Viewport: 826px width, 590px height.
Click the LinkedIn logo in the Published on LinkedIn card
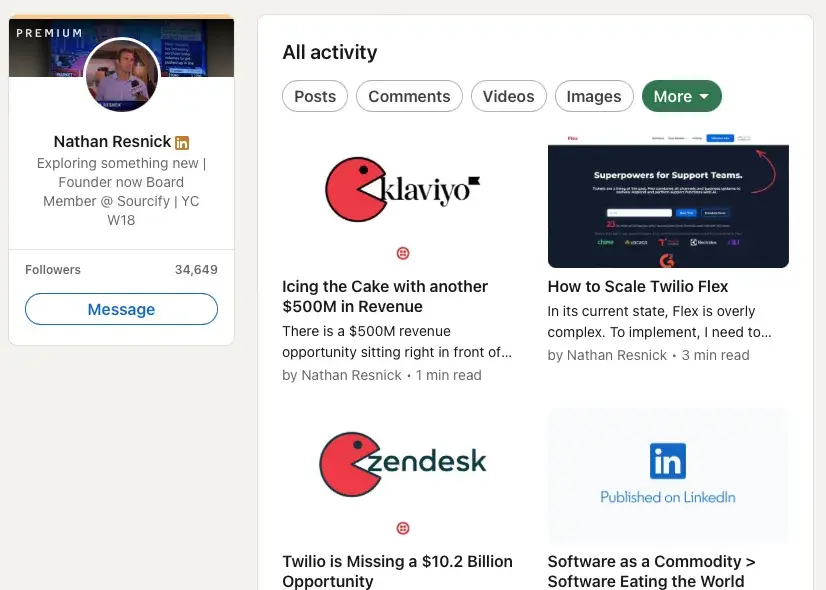[667, 462]
